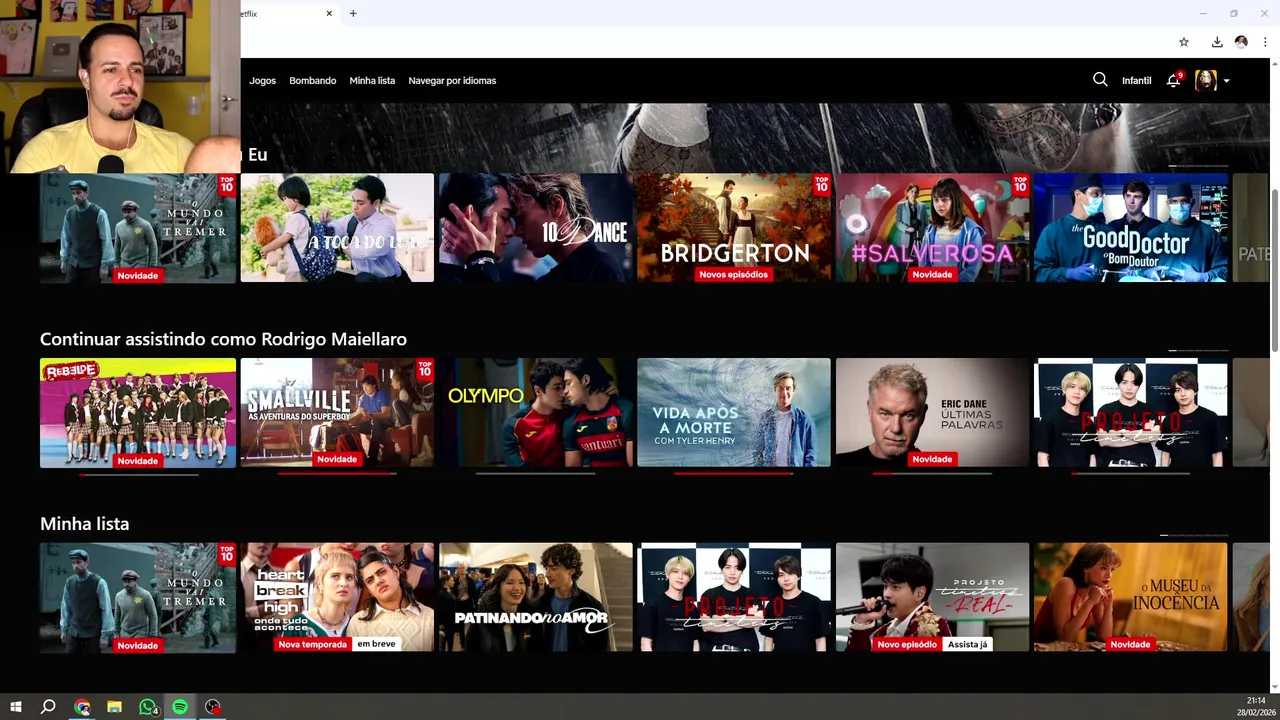This screenshot has height=720, width=1280.
Task: Continue watching Vida Após a Morte
Action: [x=734, y=412]
